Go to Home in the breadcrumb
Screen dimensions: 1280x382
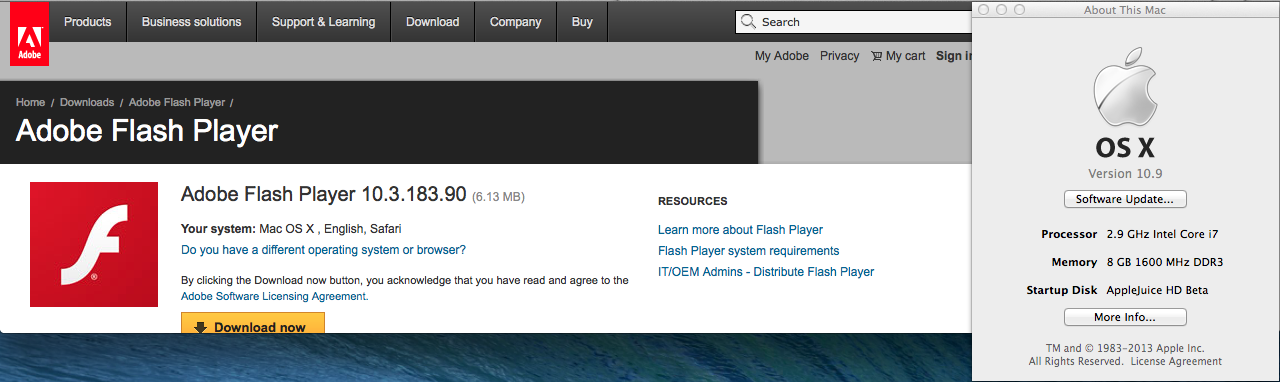click(30, 102)
